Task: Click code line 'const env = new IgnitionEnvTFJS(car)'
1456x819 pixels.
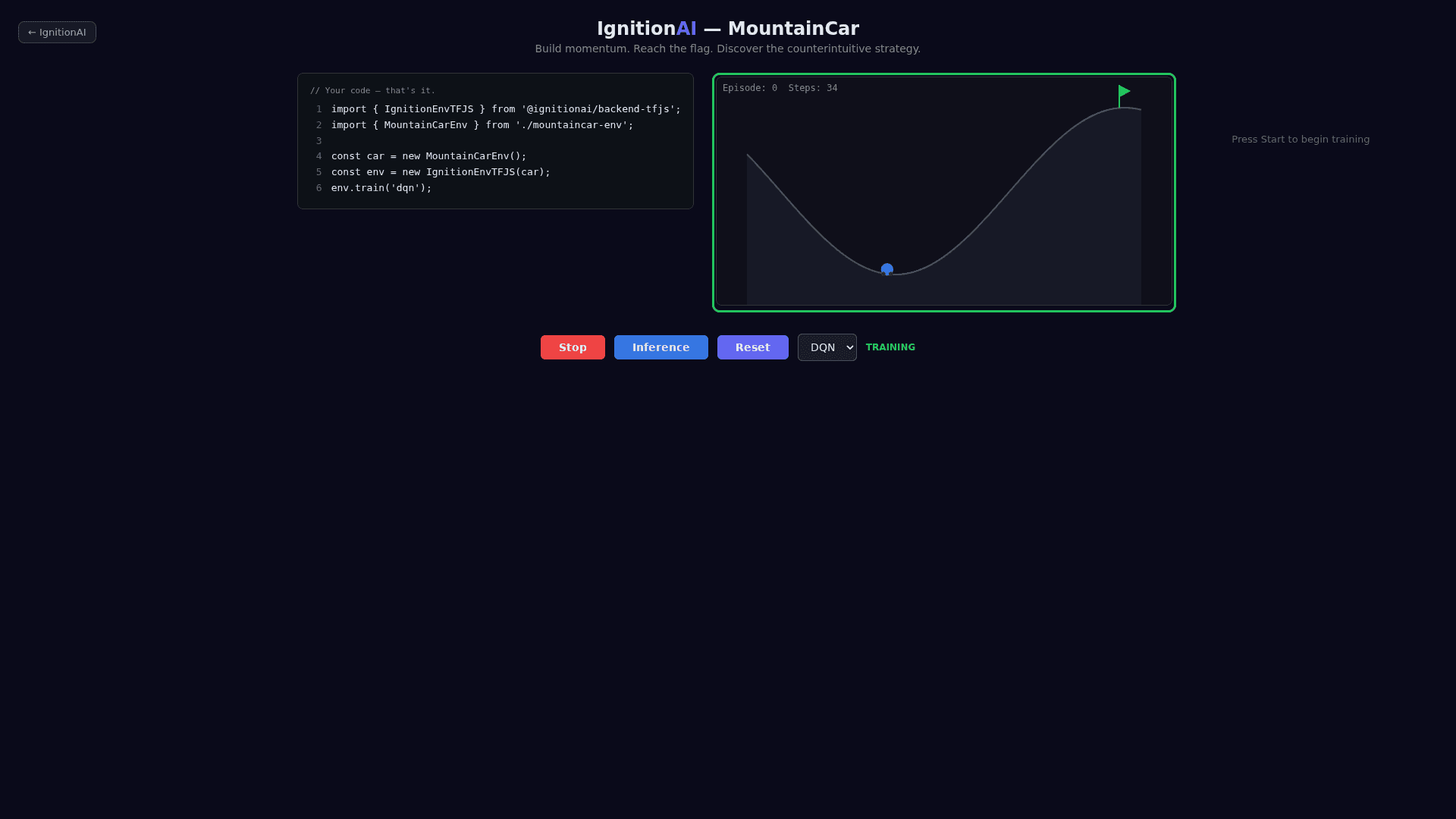Action: [441, 172]
